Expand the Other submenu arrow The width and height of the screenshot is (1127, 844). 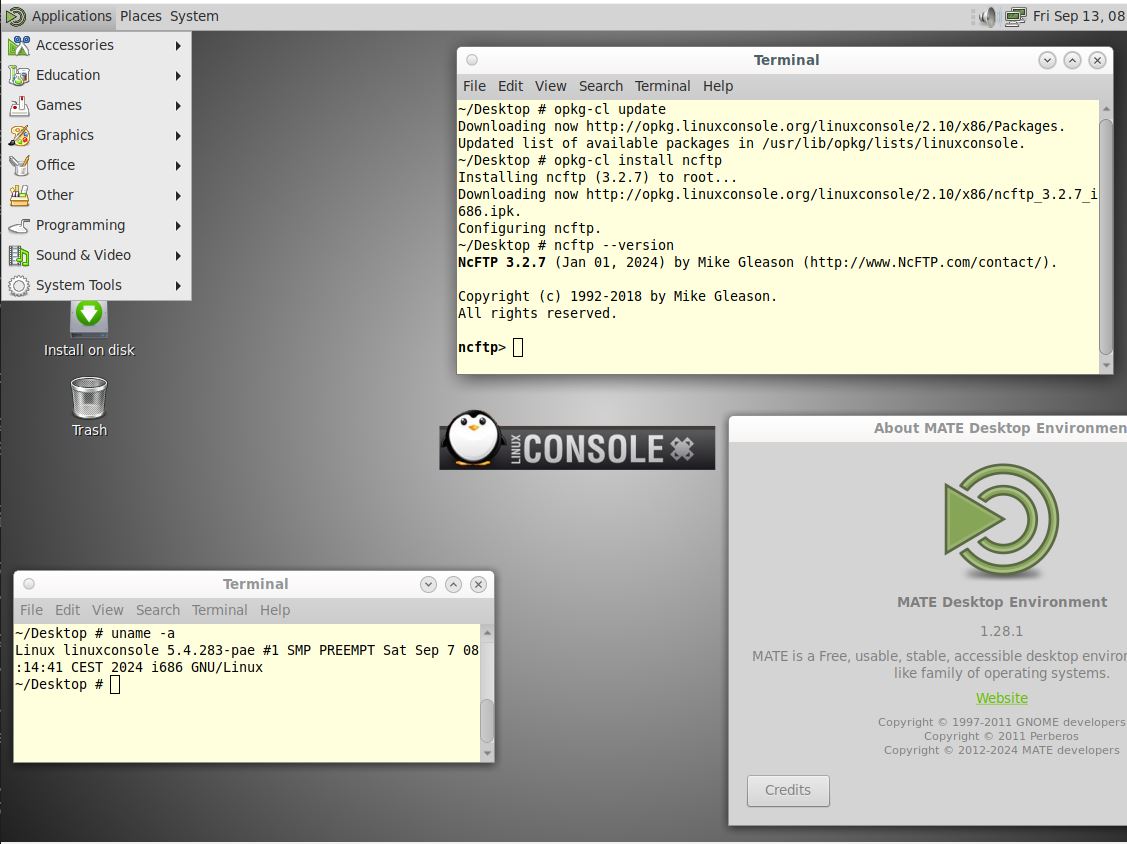point(178,196)
